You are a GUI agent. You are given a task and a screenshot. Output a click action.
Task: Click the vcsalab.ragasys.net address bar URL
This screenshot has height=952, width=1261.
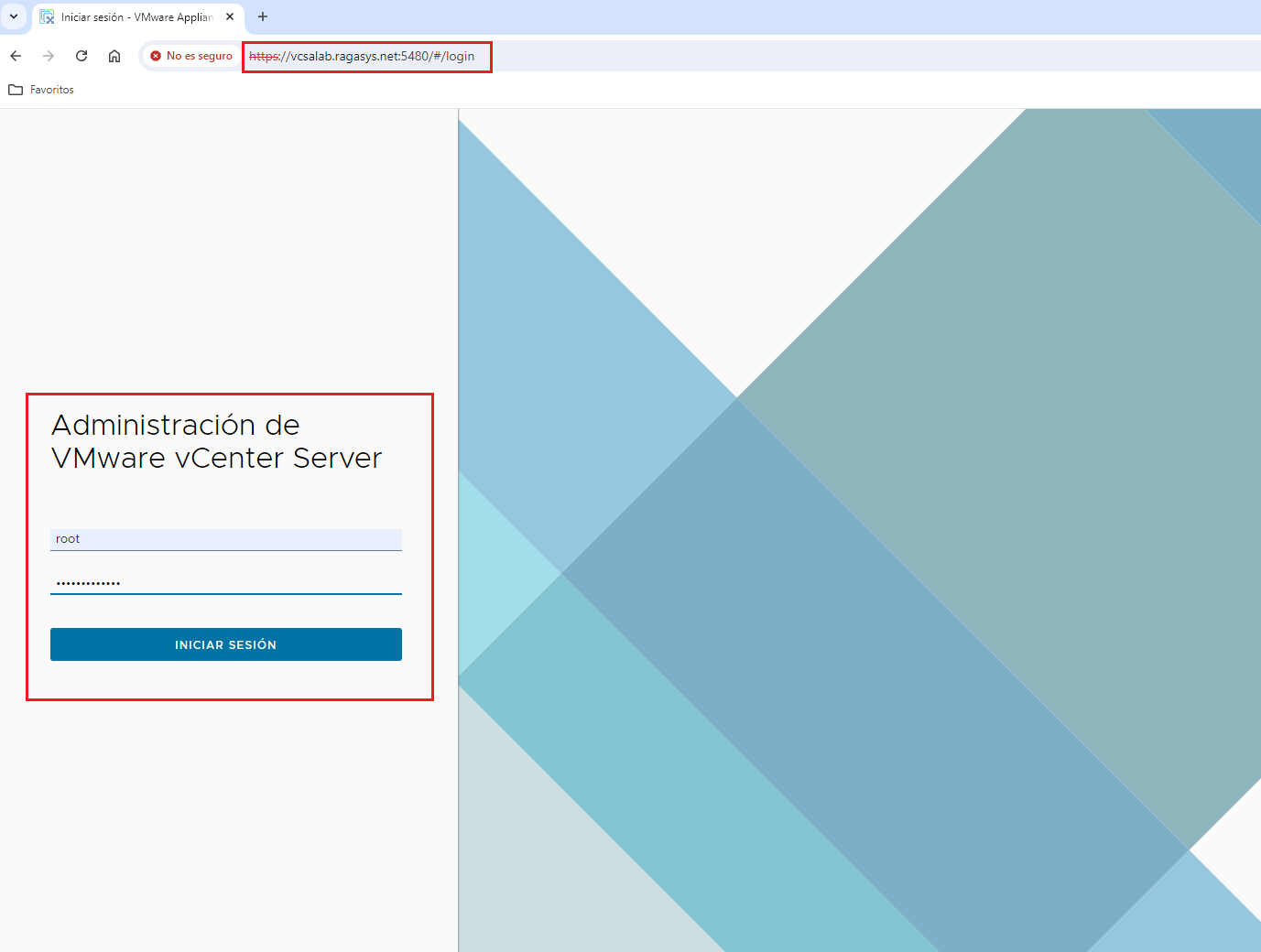(362, 56)
